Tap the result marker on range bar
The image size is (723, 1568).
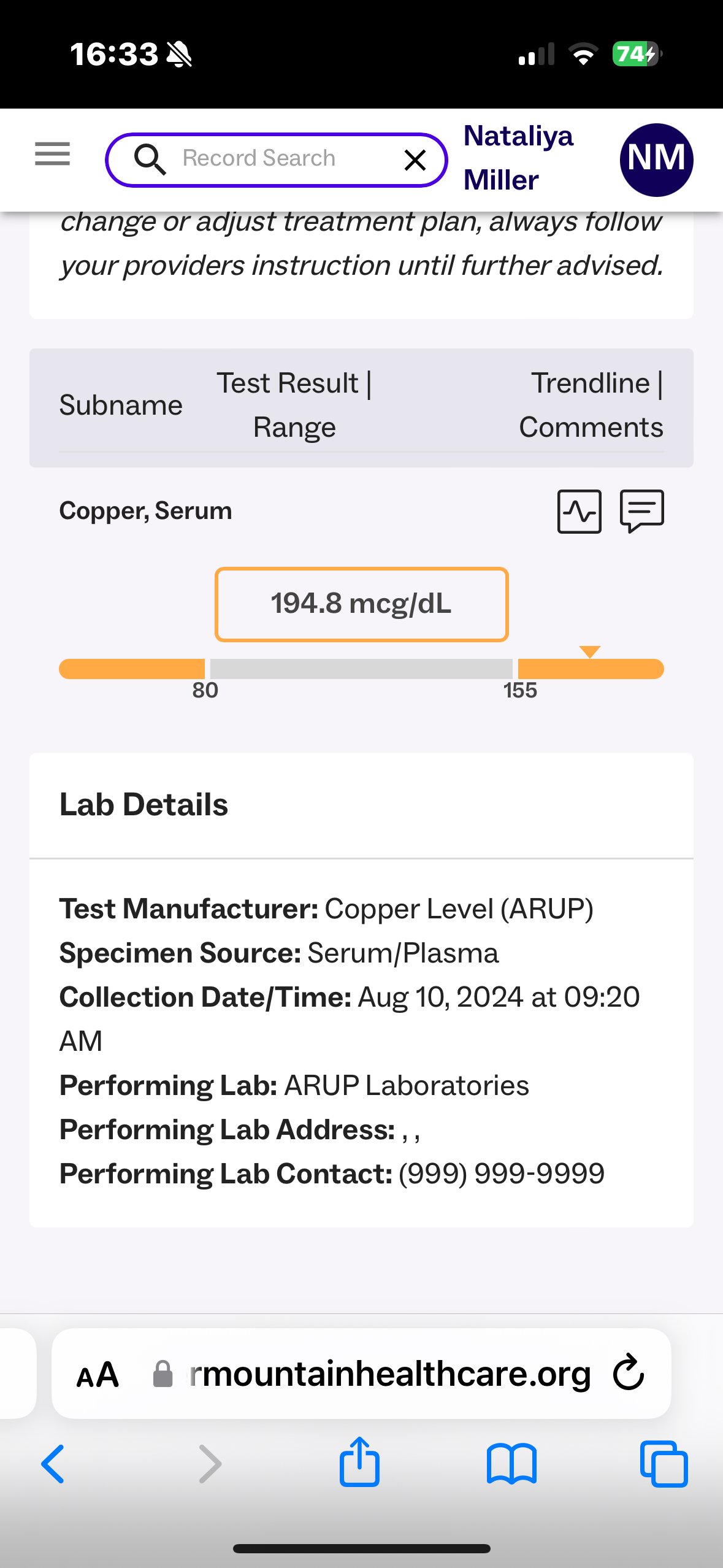click(589, 652)
